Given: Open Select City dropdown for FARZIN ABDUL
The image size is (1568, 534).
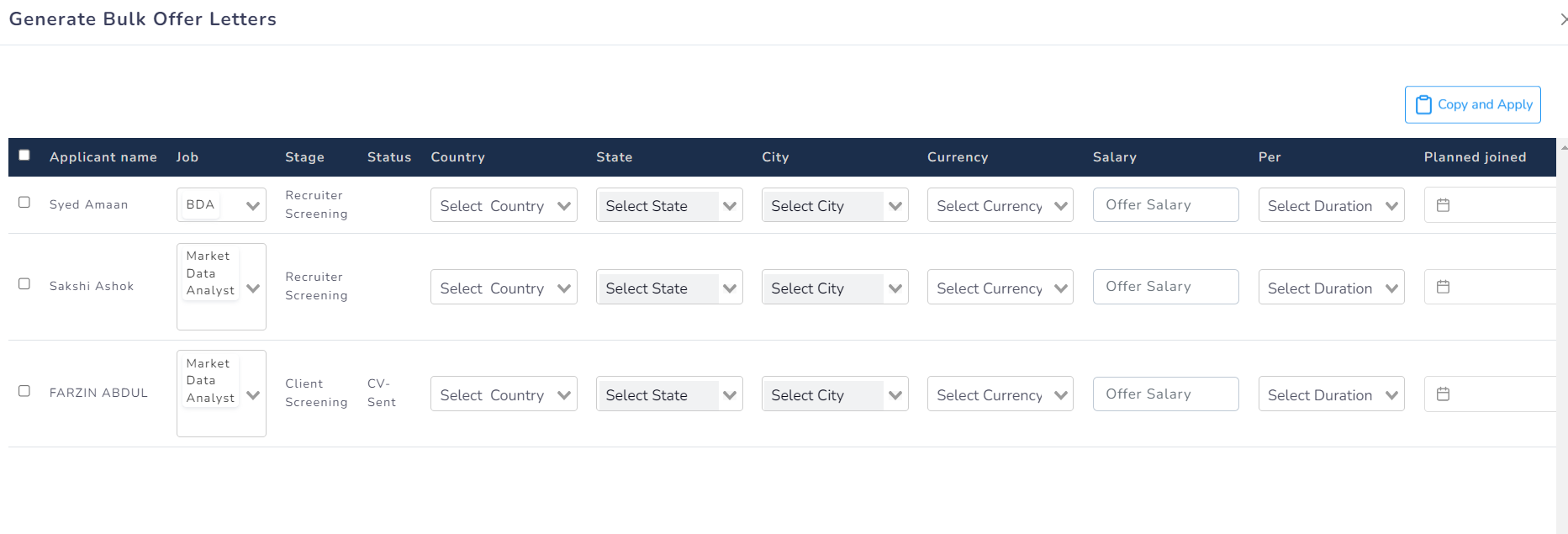Looking at the screenshot, I should (x=834, y=394).
